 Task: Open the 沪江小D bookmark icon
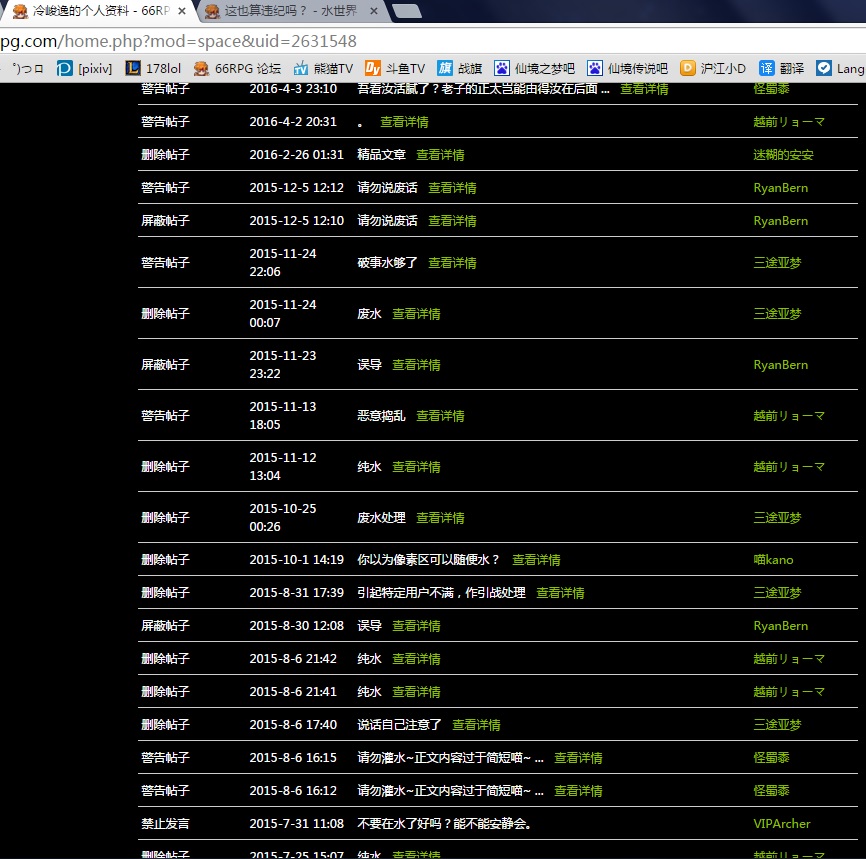(x=688, y=68)
